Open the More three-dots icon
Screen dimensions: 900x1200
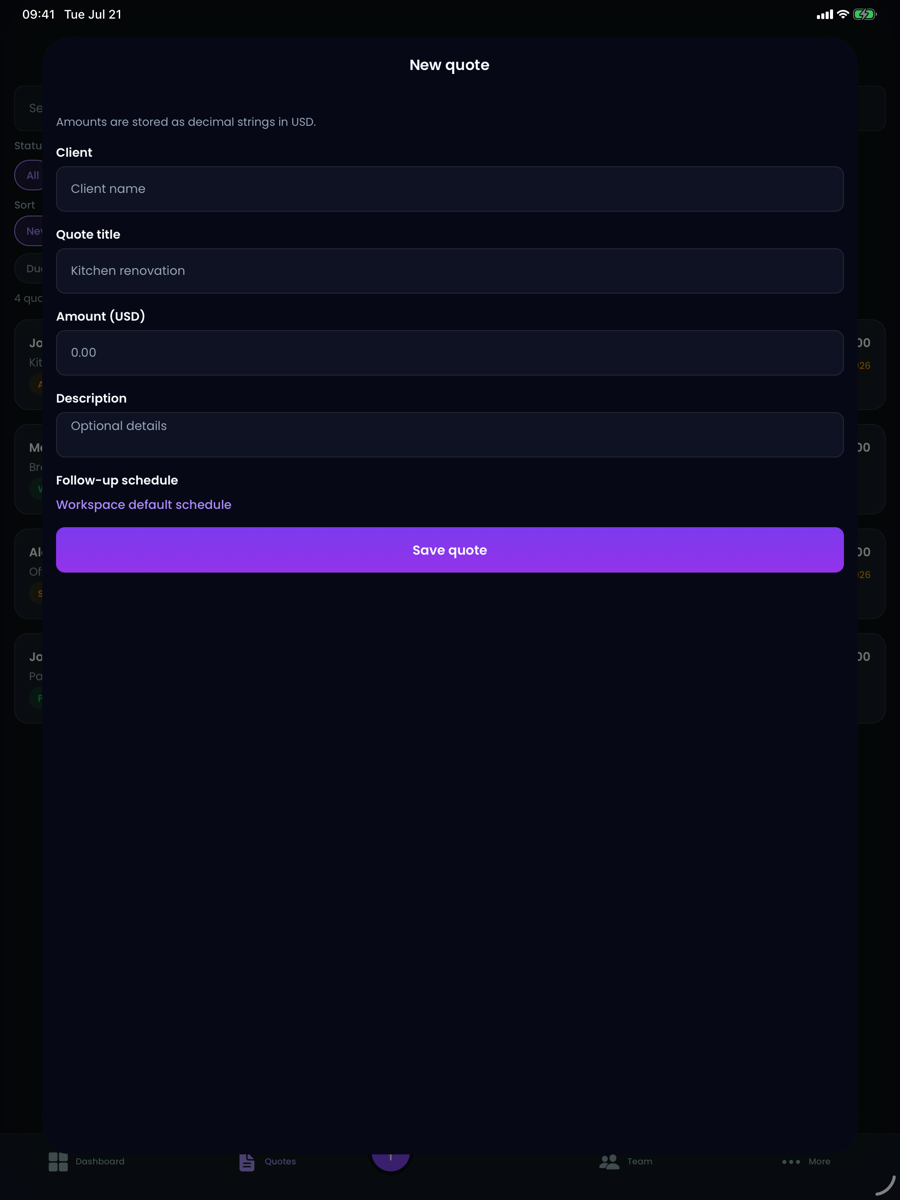[x=791, y=1162]
